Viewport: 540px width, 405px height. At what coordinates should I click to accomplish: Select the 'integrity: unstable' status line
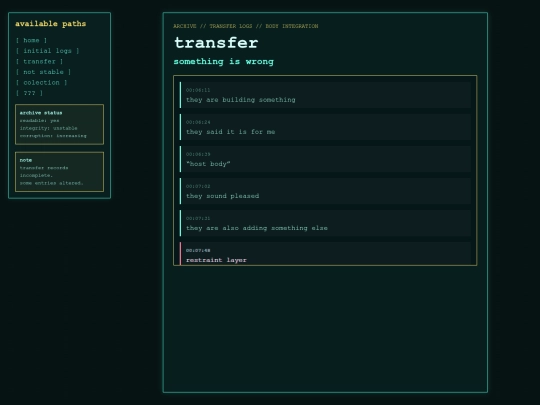49,128
